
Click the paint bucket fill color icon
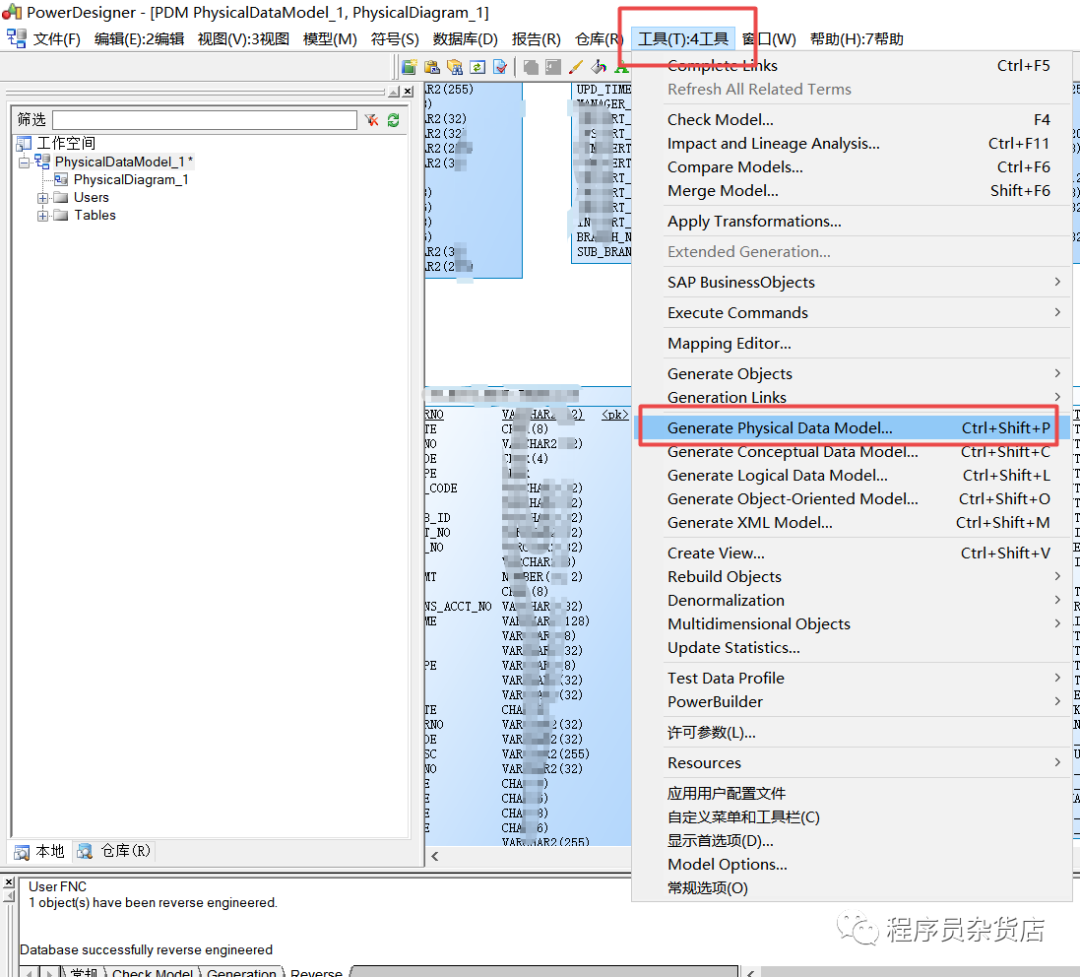pyautogui.click(x=599, y=67)
